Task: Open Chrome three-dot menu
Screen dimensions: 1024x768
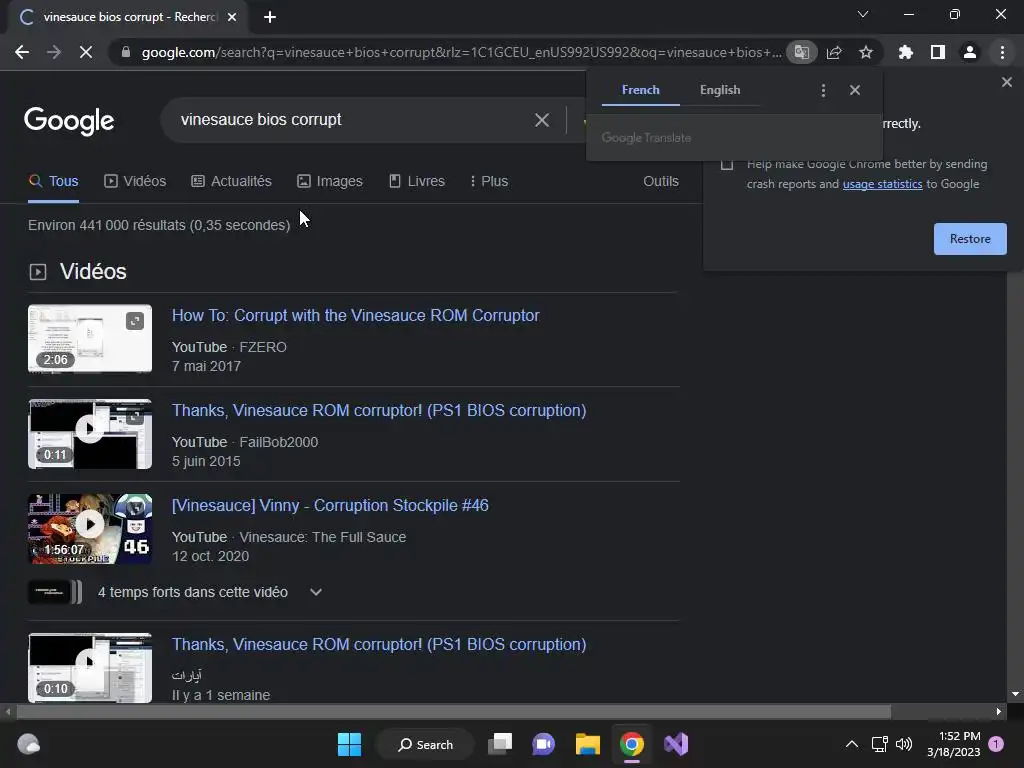Action: pos(1002,52)
